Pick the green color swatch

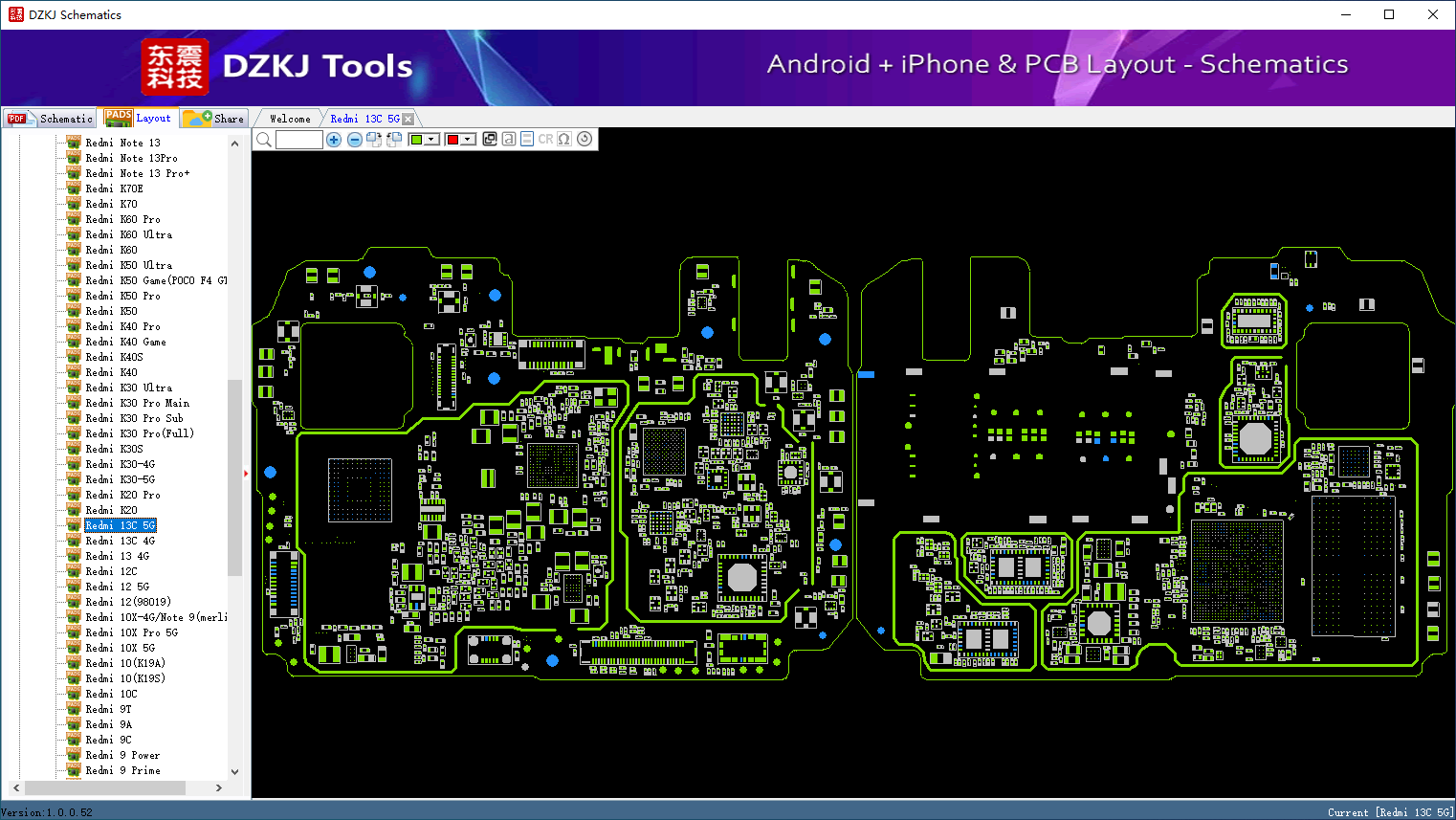[416, 140]
